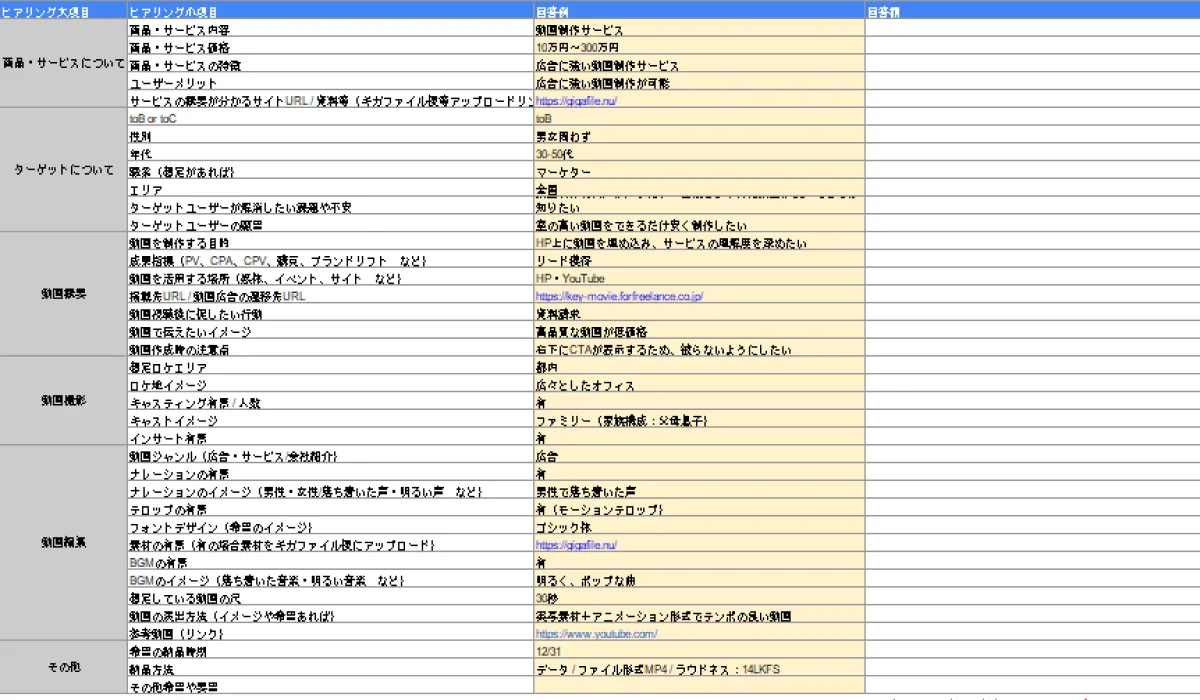Click the ファミリー（家族構成：父母息子） cell

point(699,421)
